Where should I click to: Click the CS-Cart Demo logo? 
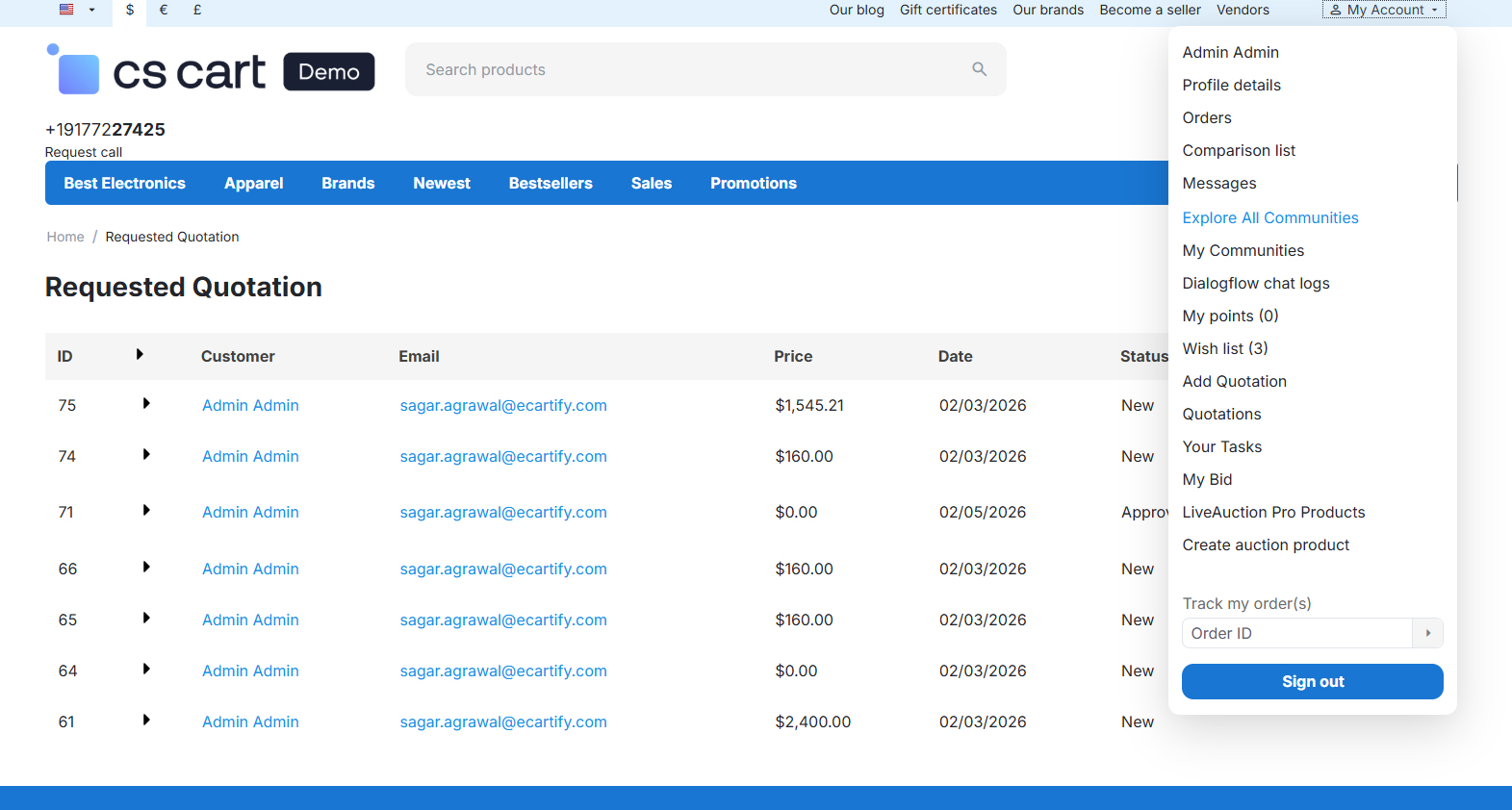pyautogui.click(x=211, y=71)
